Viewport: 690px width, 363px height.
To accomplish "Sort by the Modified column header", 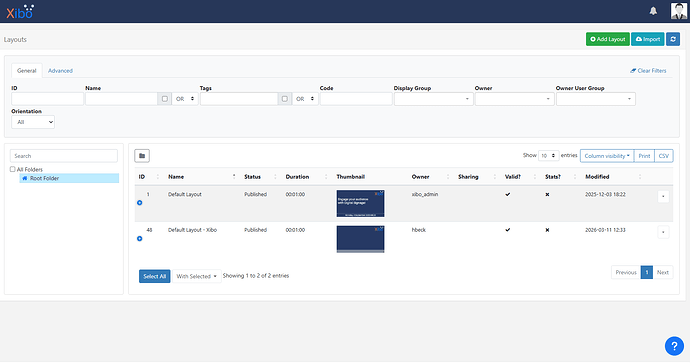I will [613, 176].
